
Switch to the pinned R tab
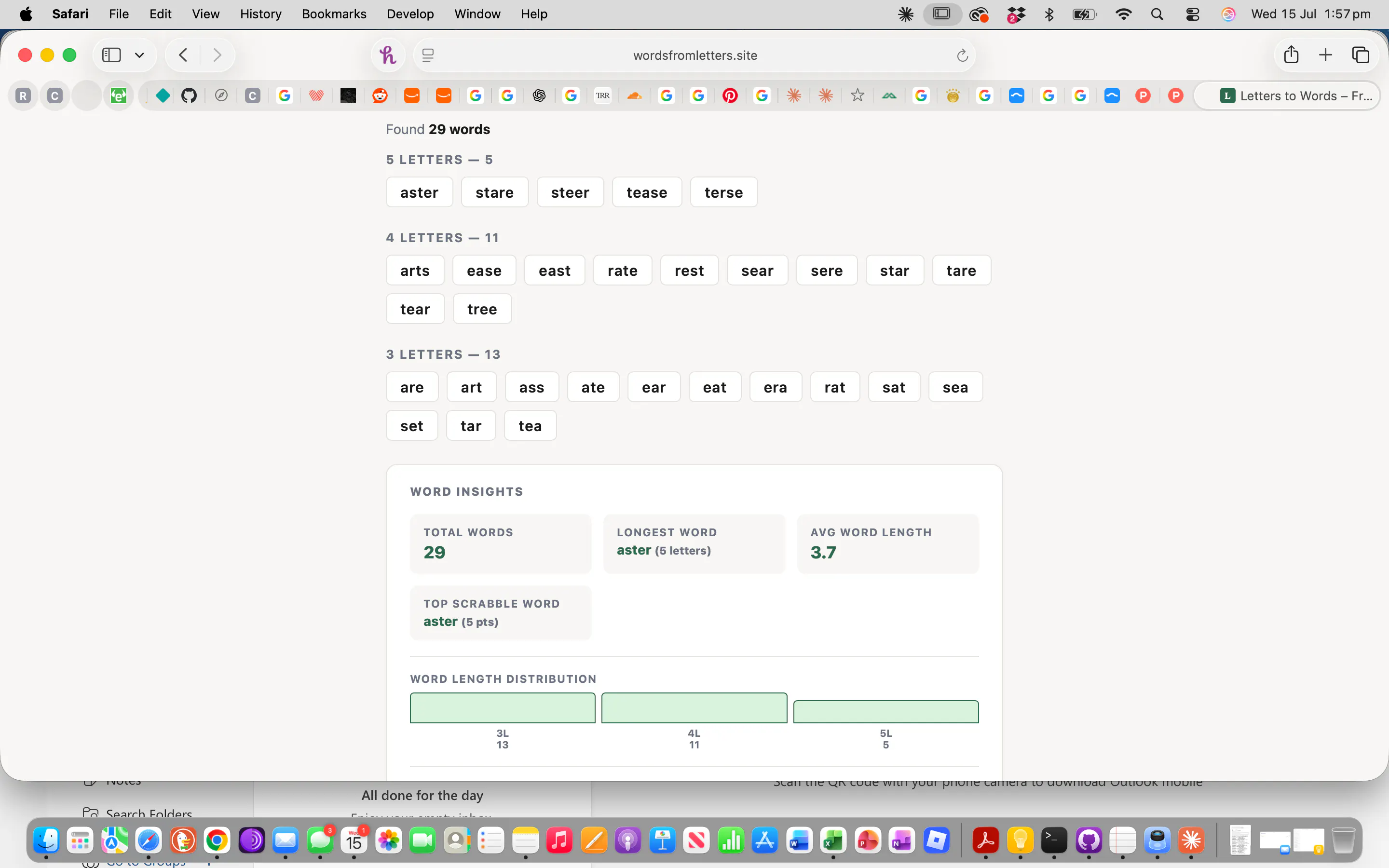pyautogui.click(x=23, y=95)
